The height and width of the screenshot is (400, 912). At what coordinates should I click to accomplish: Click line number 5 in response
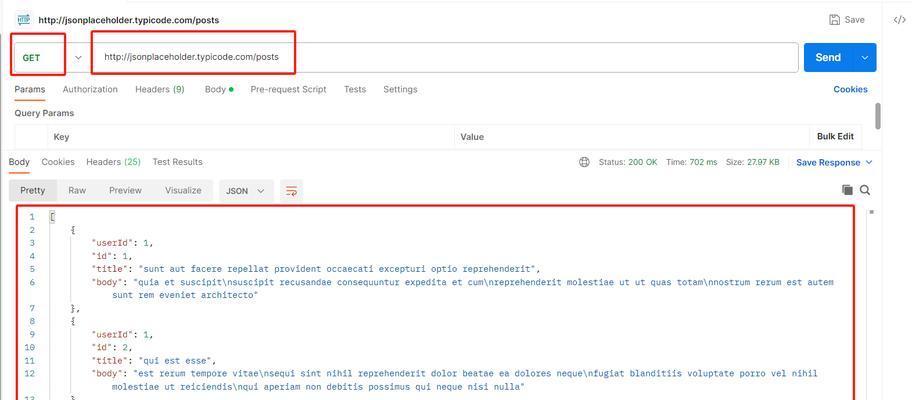[32, 269]
